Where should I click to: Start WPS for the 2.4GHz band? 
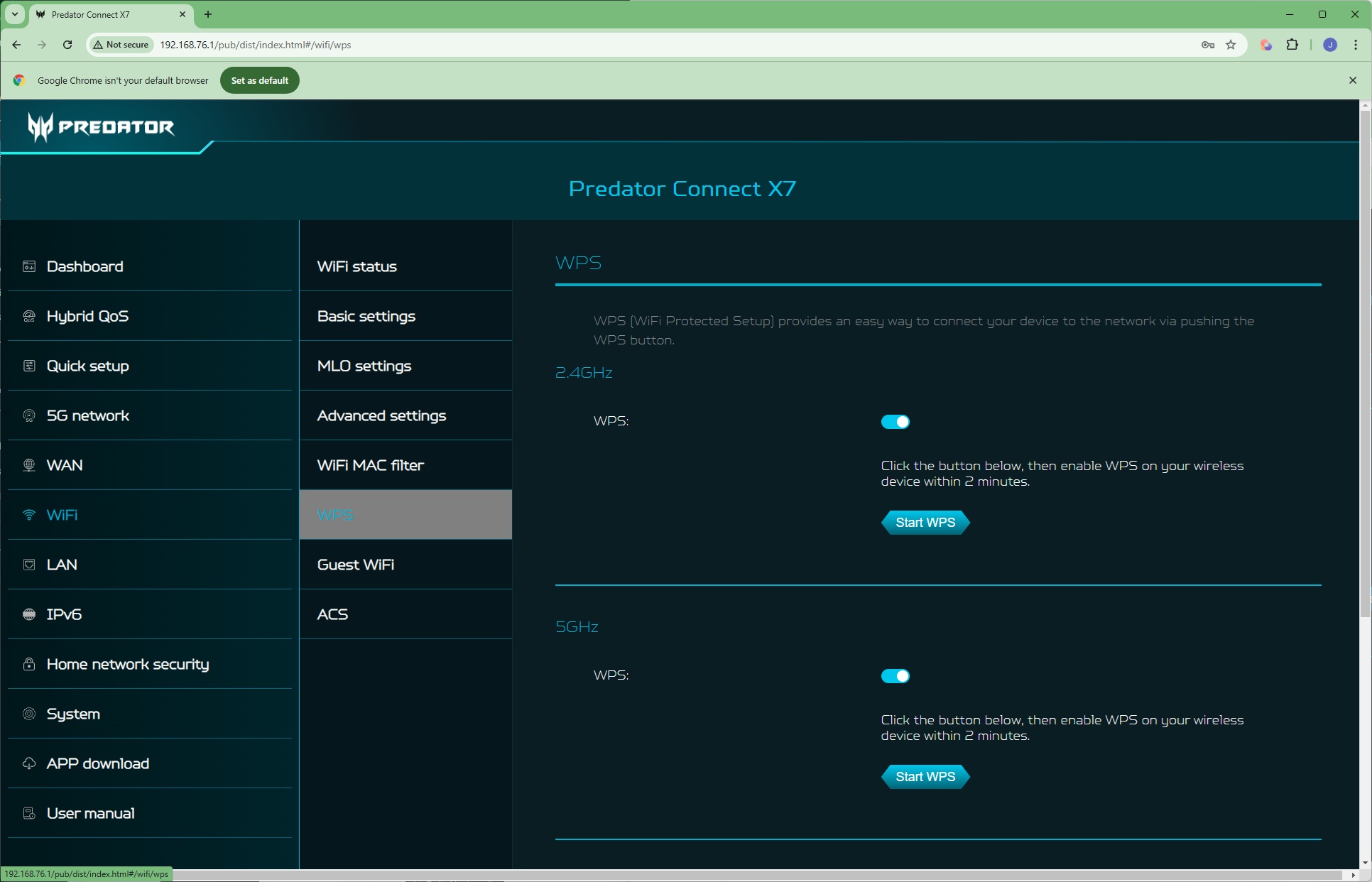(925, 523)
